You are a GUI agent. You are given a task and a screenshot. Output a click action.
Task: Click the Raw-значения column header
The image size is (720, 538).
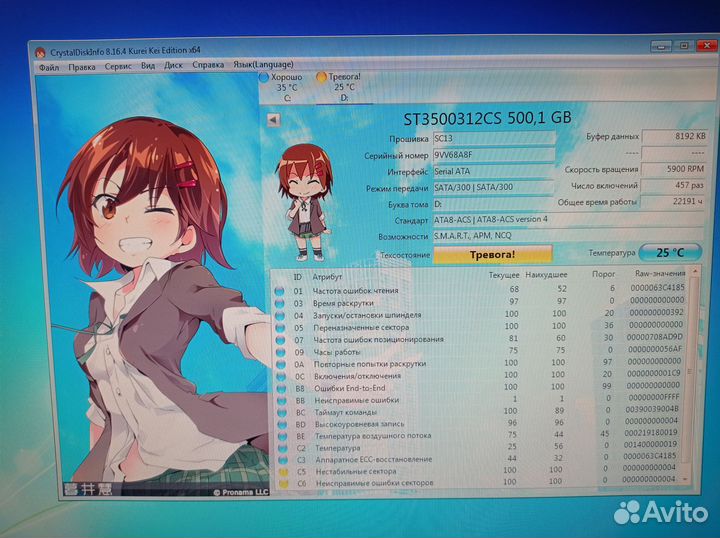click(660, 273)
